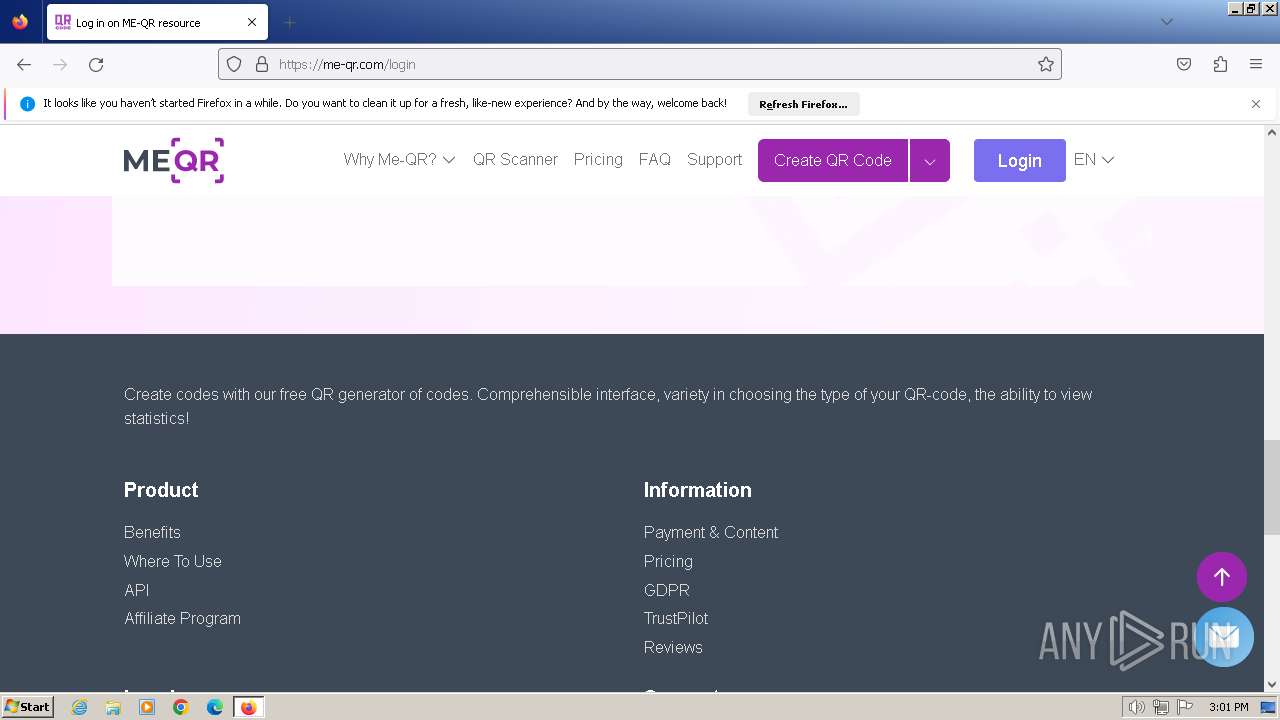Open FAQ nav item
Image resolution: width=1280 pixels, height=720 pixels.
pos(655,160)
